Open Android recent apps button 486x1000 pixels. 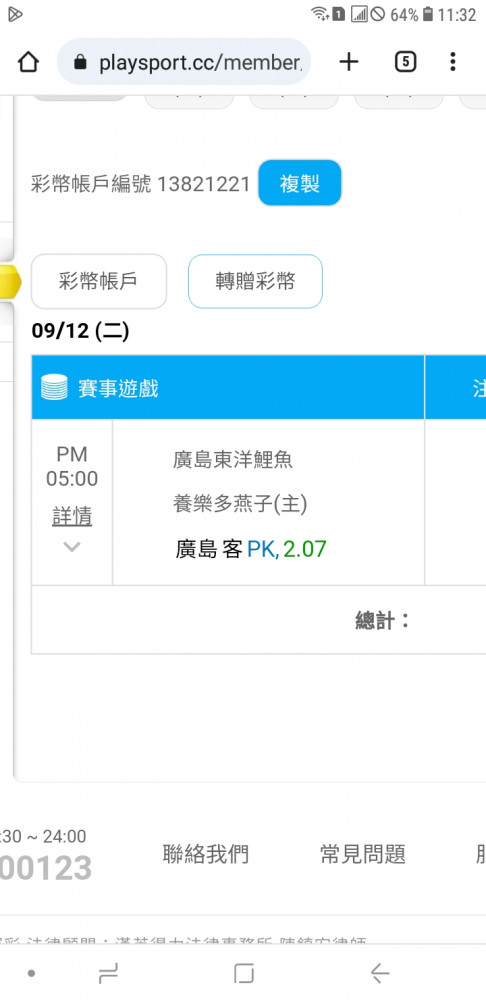[x=108, y=973]
